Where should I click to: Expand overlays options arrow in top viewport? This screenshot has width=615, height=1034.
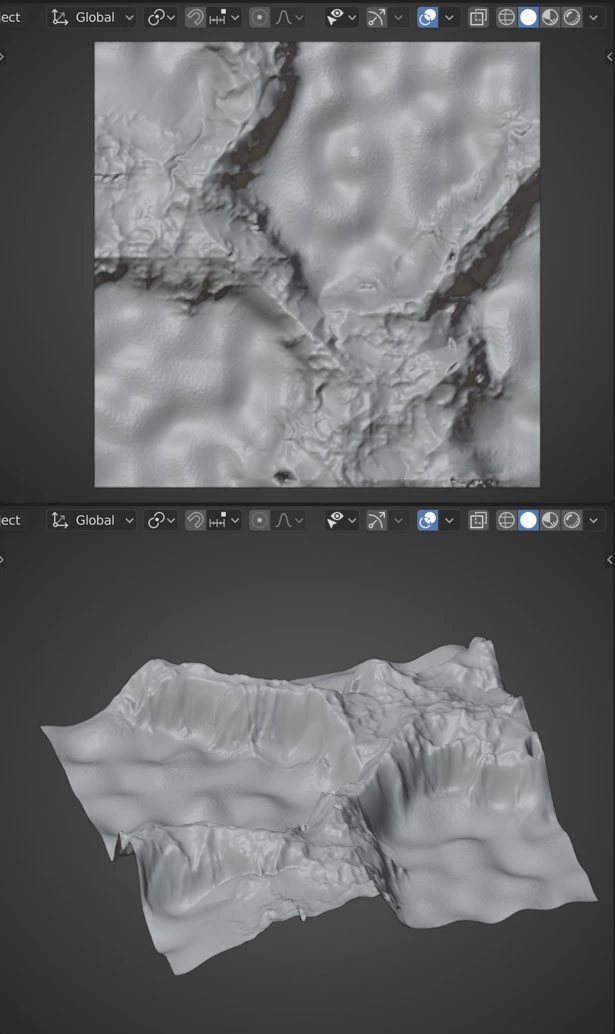[x=450, y=17]
